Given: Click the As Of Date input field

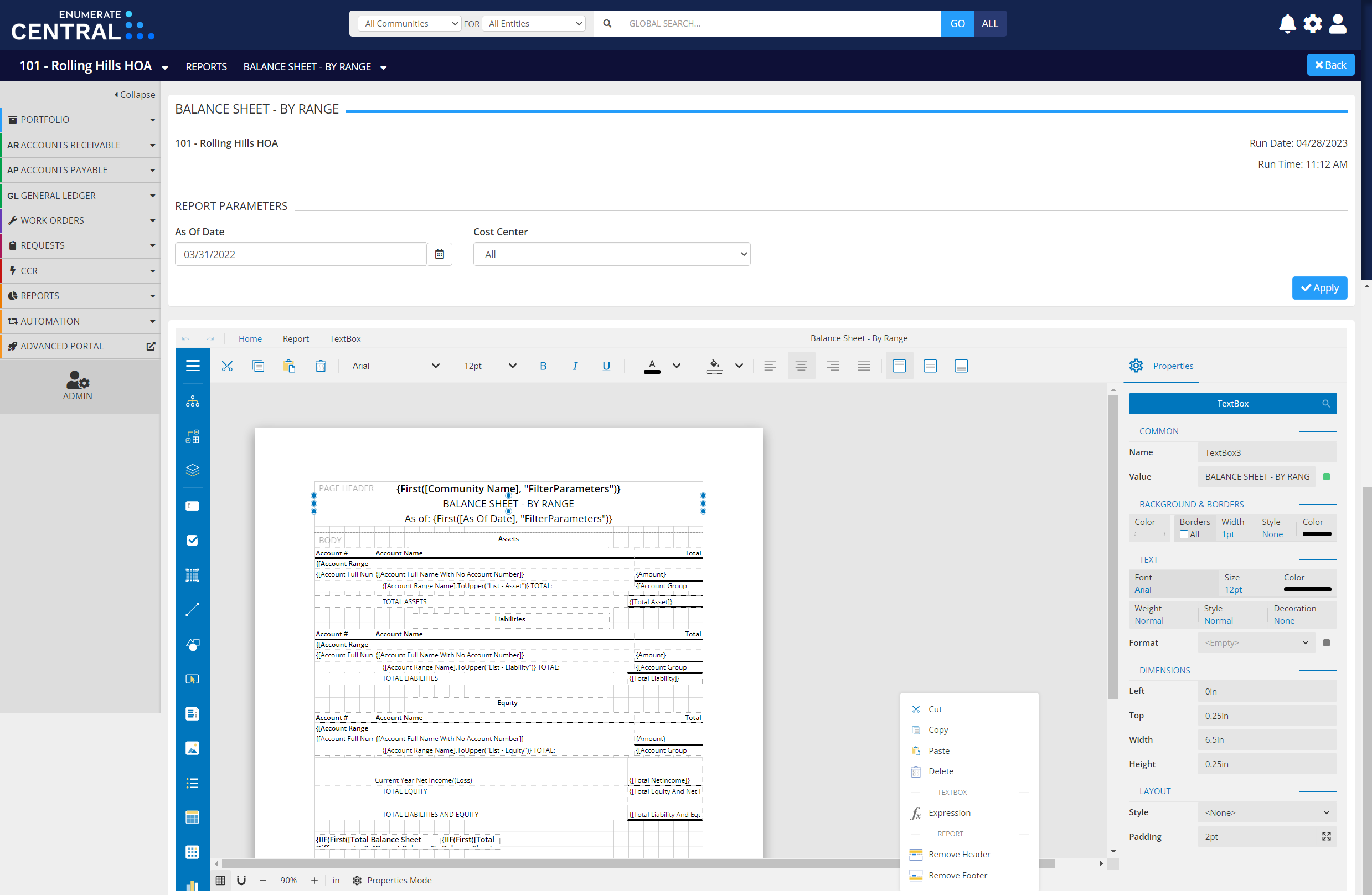Looking at the screenshot, I should tap(300, 254).
